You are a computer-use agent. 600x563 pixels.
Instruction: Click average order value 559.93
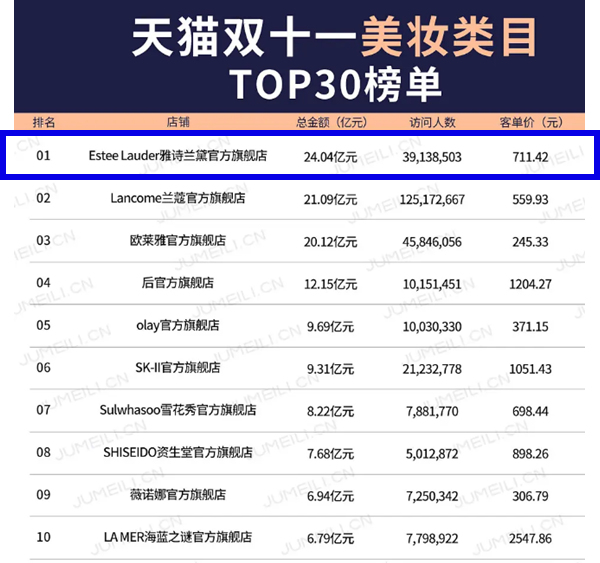coord(530,200)
